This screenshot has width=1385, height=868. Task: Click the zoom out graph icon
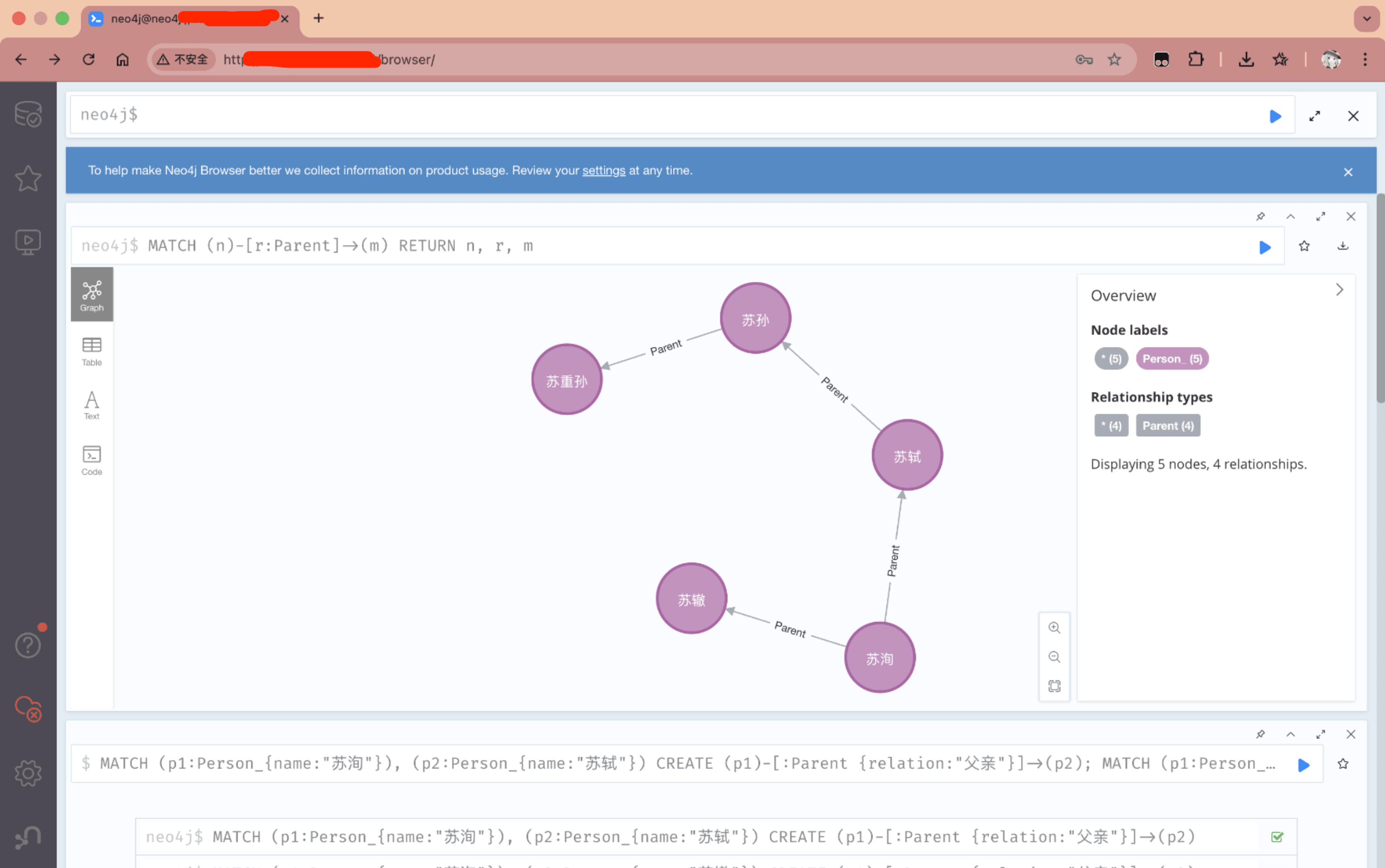(1054, 657)
